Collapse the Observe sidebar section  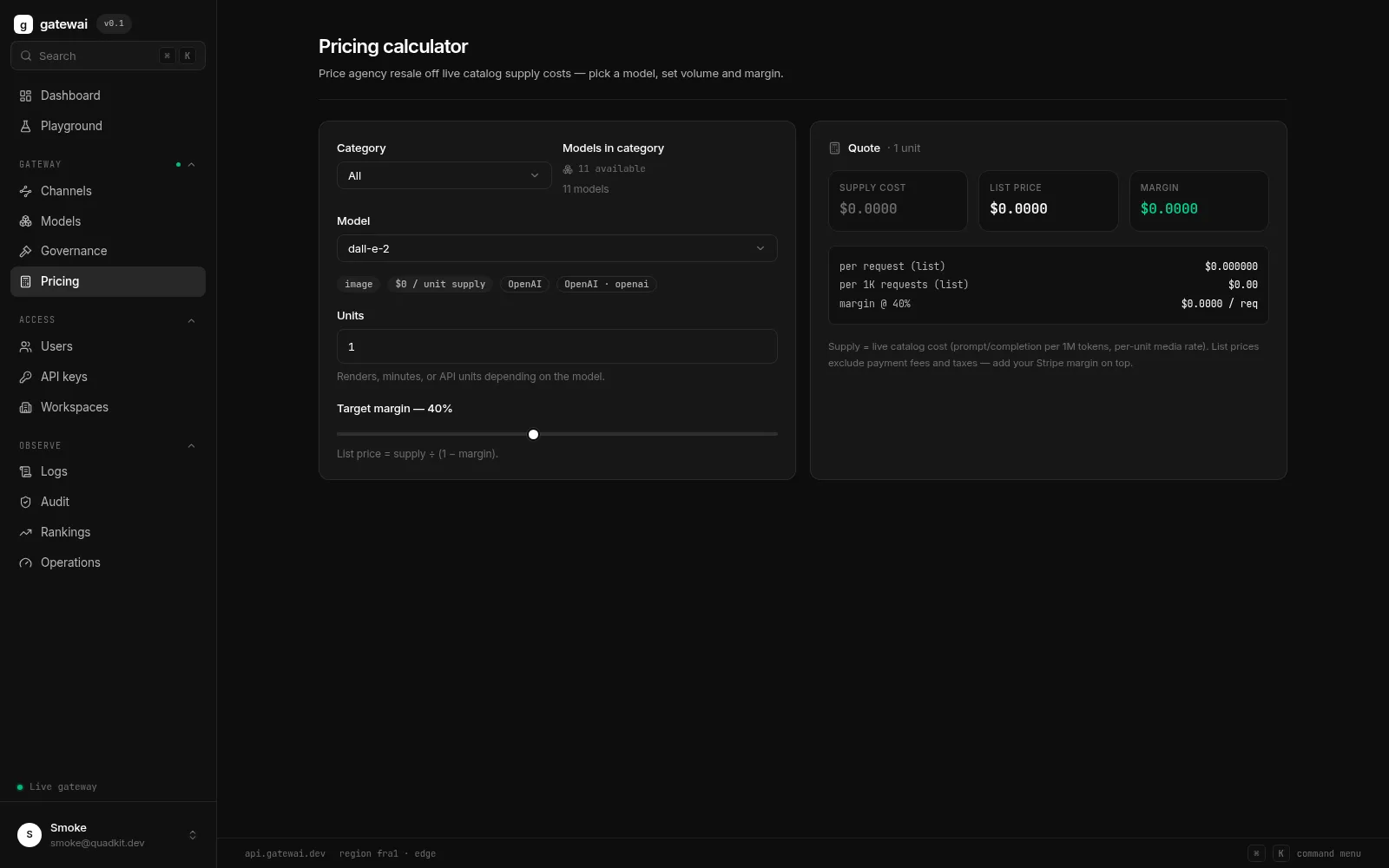(x=191, y=445)
